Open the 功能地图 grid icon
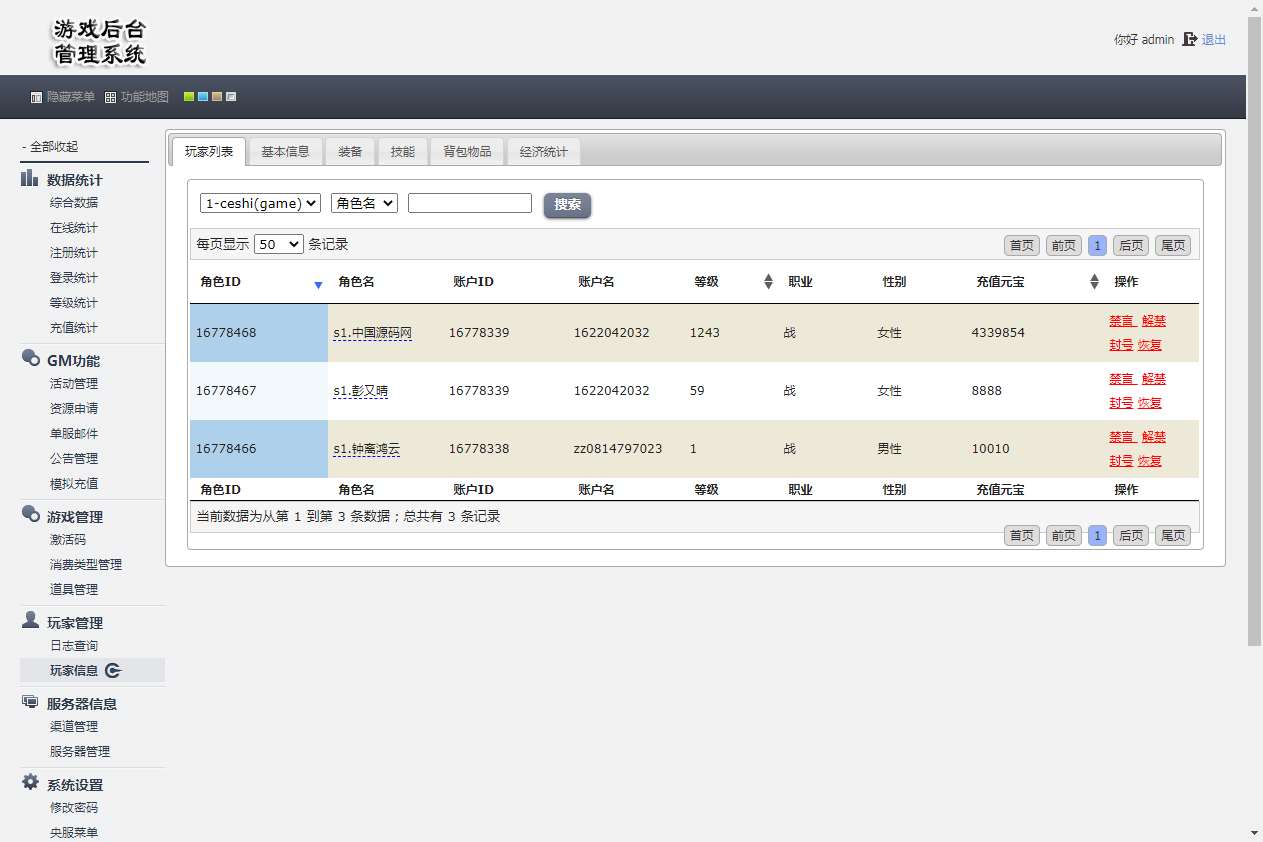Screen dimensions: 1263x842 click(x=110, y=97)
